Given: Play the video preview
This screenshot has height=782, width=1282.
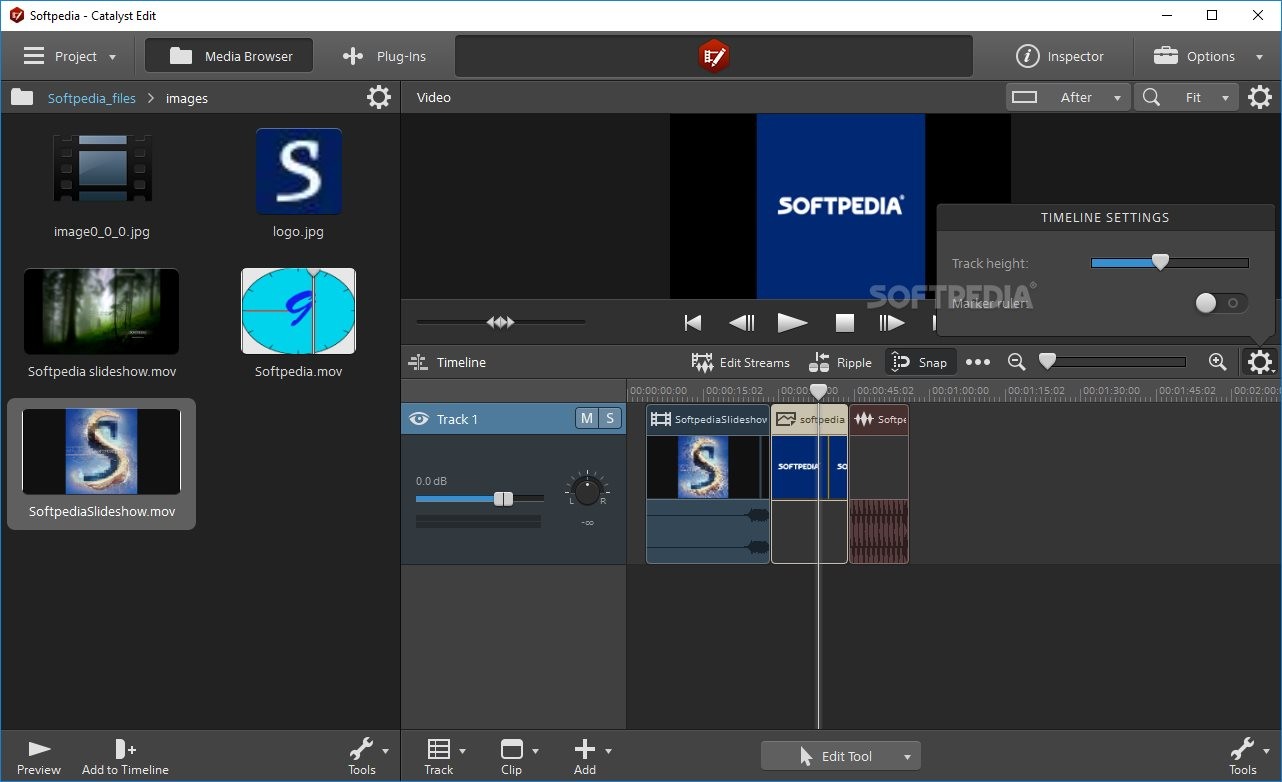Looking at the screenshot, I should click(792, 322).
